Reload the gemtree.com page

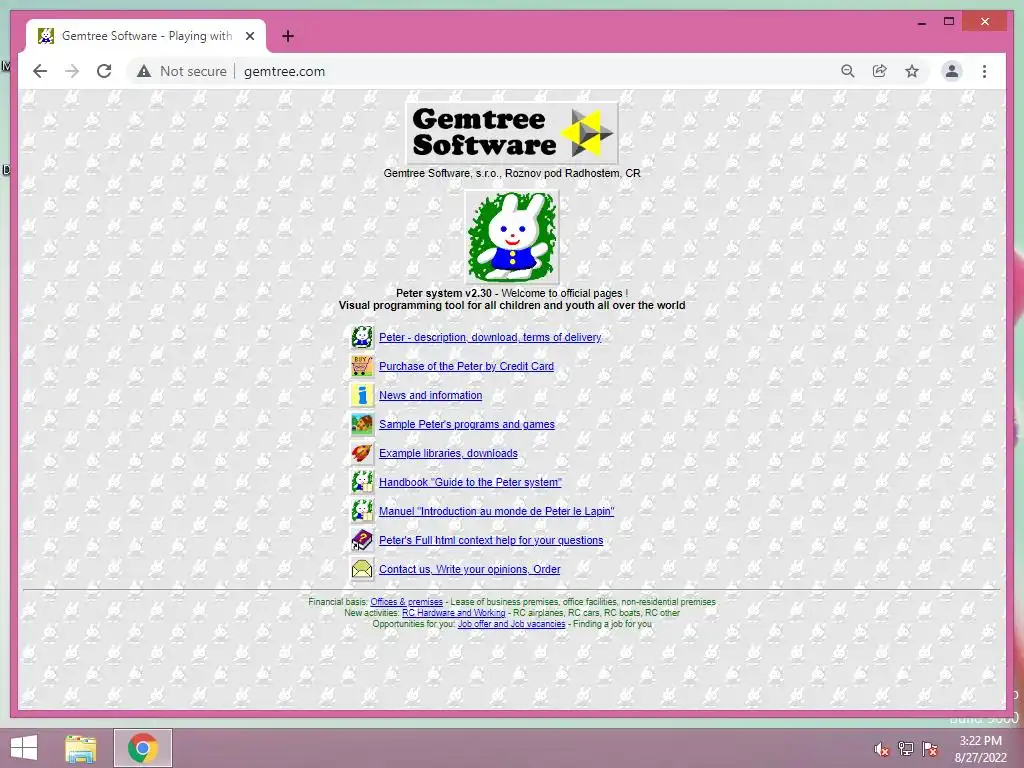(104, 71)
